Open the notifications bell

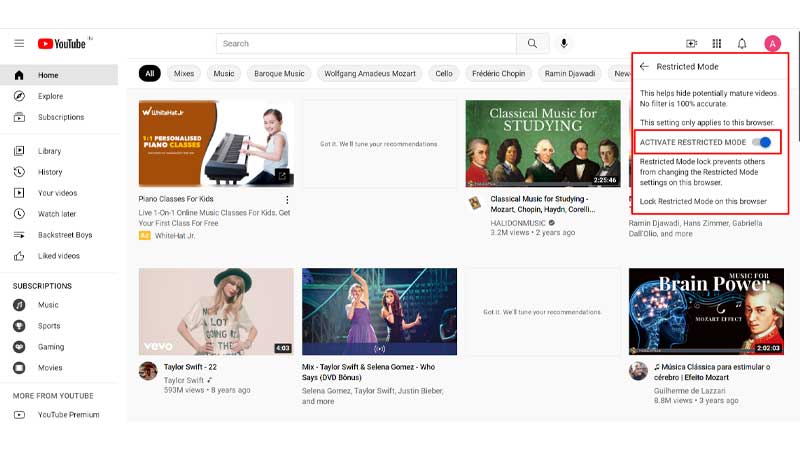(742, 44)
